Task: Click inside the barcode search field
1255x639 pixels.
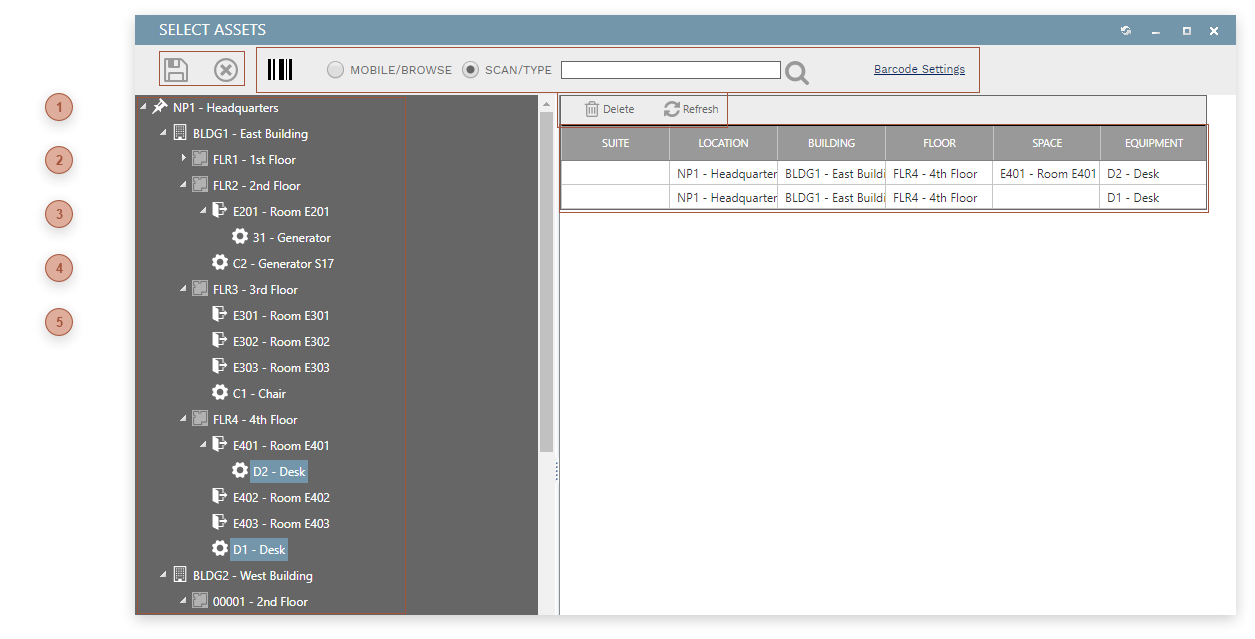Action: point(670,69)
